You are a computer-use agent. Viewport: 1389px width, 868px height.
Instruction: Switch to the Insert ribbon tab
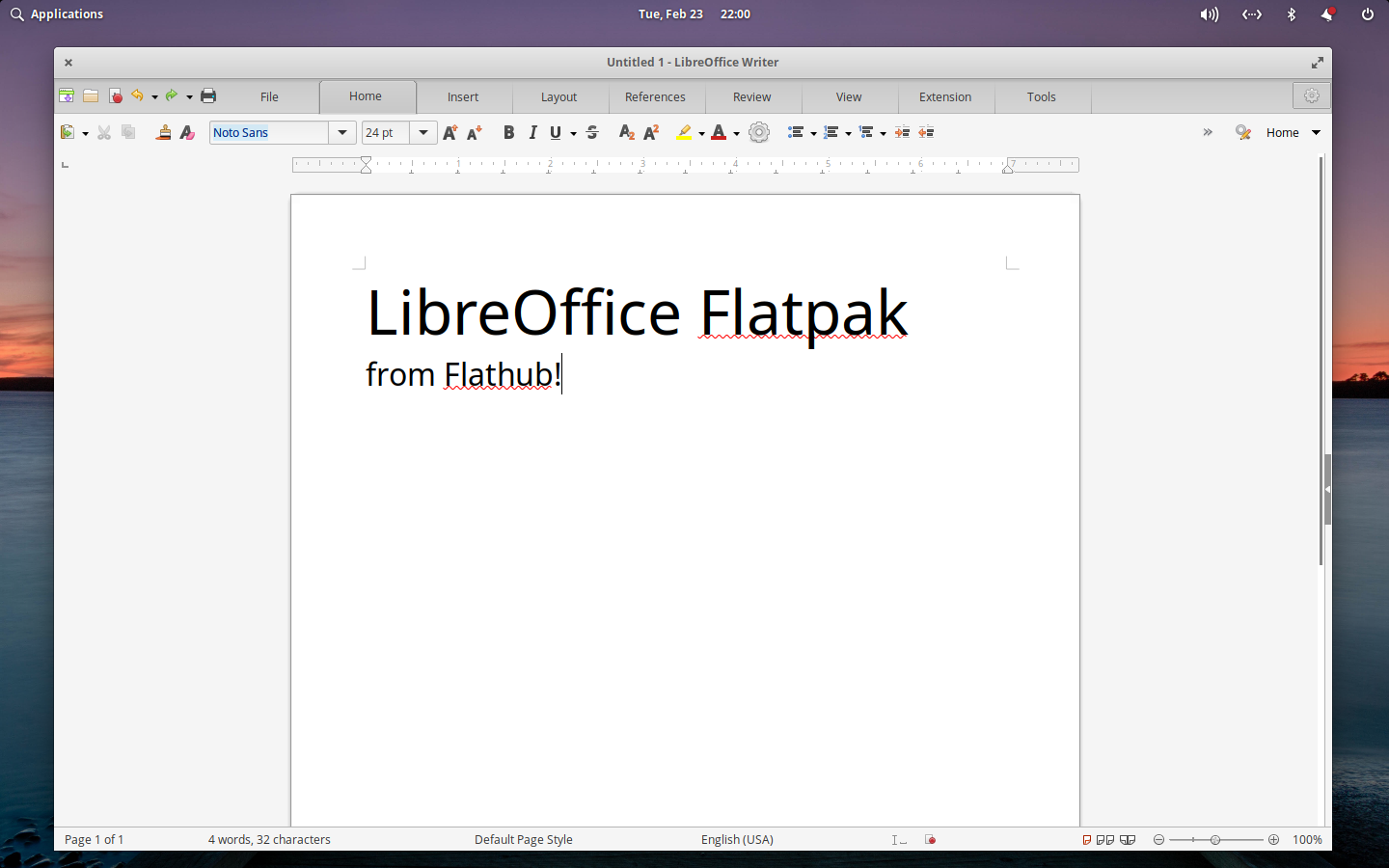463,96
